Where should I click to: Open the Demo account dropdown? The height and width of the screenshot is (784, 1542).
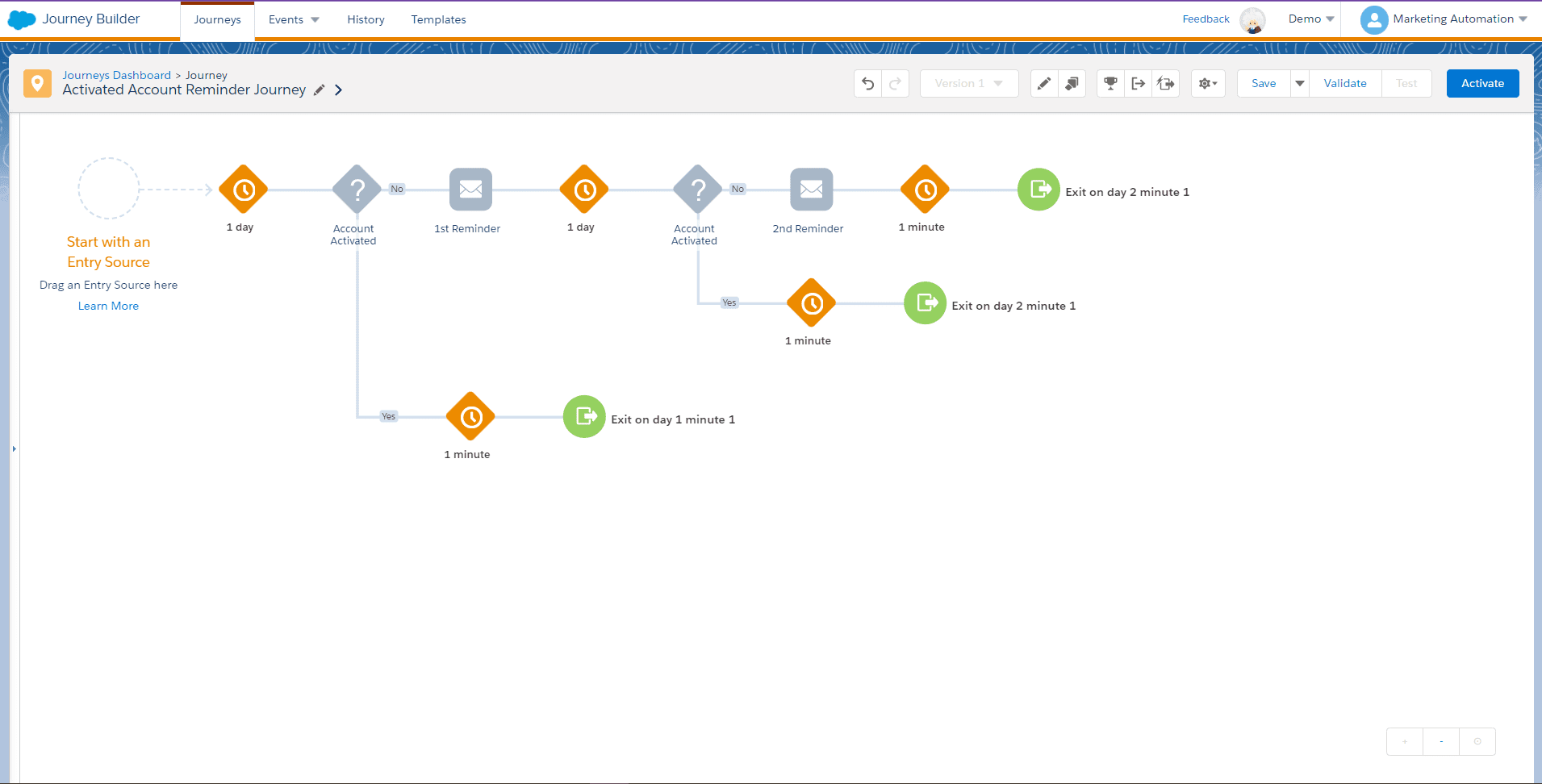click(x=1311, y=19)
